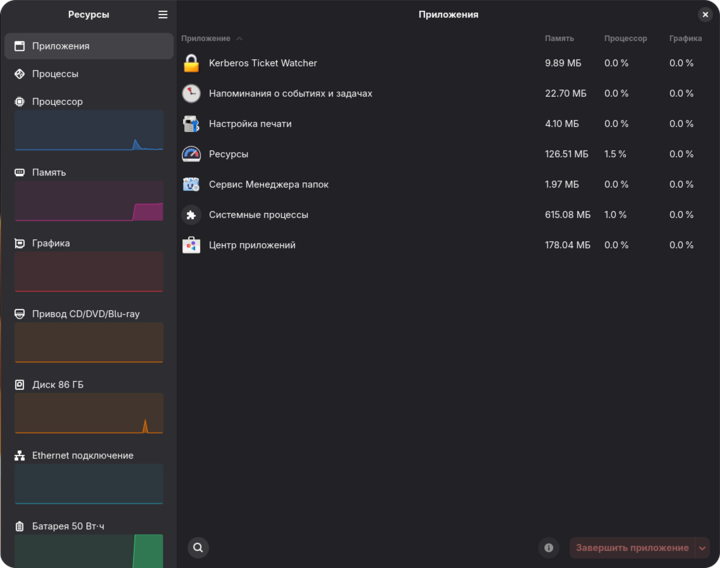The image size is (720, 568).
Task: Click the Память usage graph
Action: (x=89, y=201)
